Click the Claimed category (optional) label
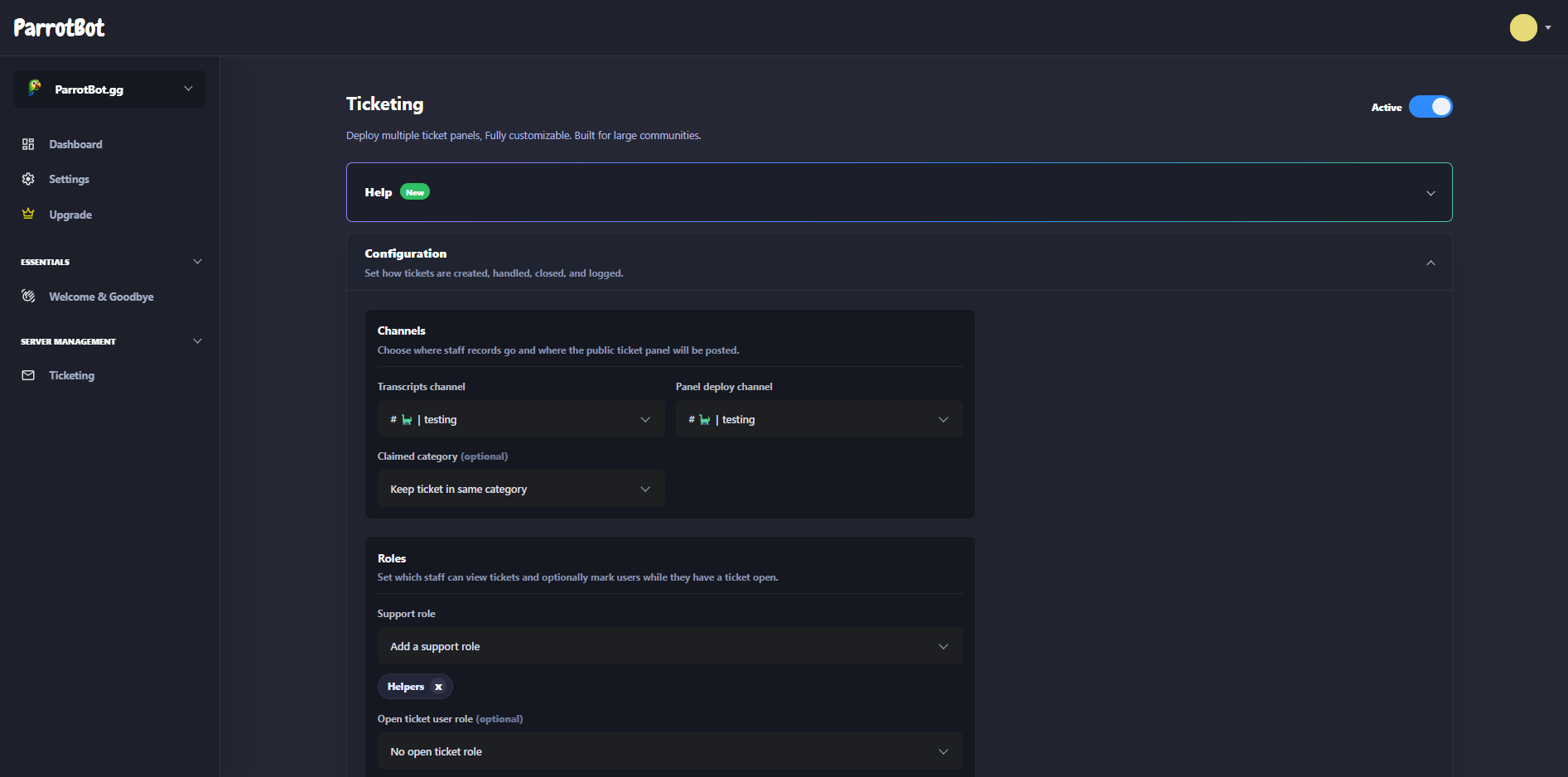 point(443,456)
